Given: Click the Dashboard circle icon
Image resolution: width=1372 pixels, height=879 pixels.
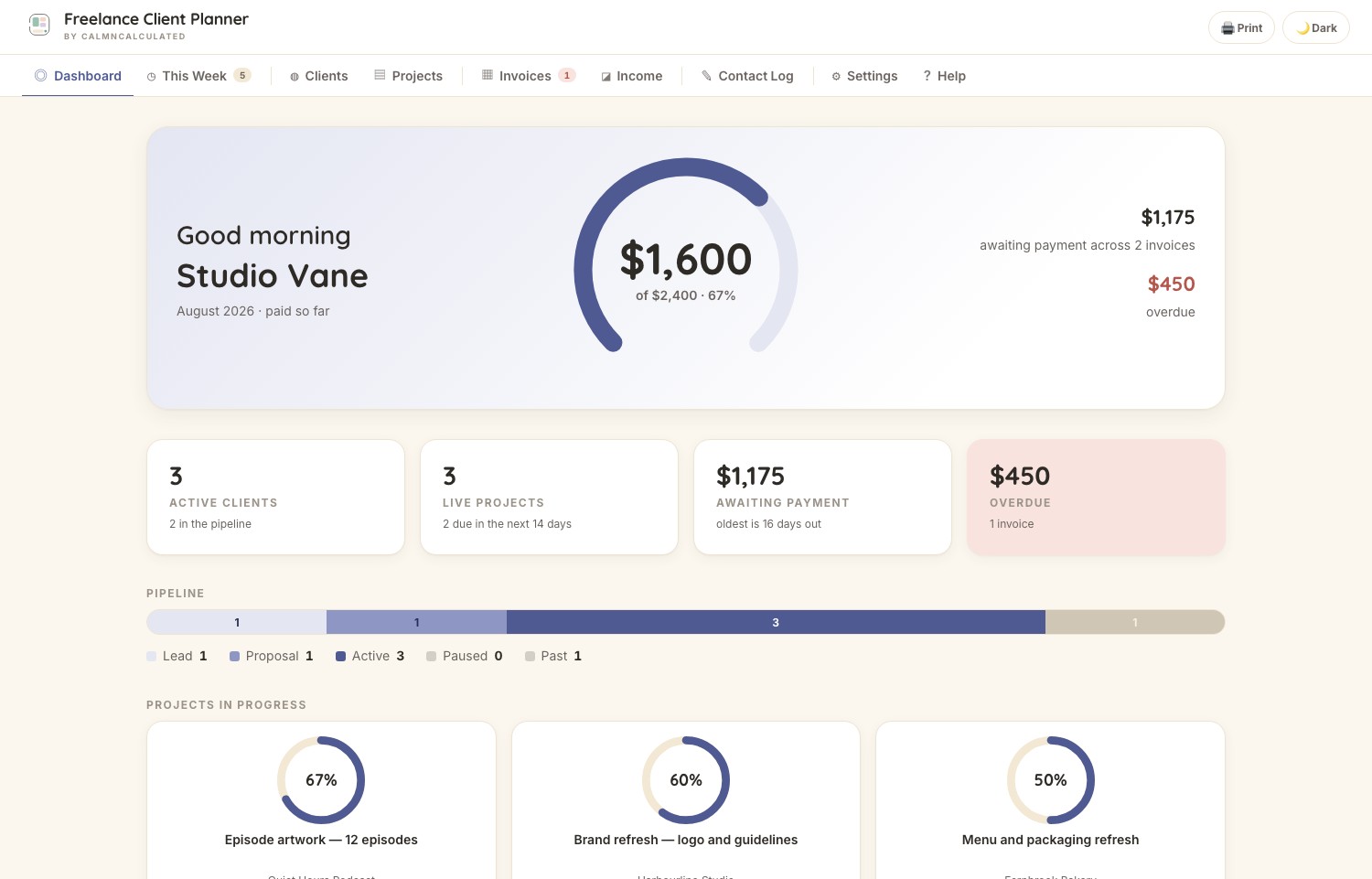Looking at the screenshot, I should (40, 76).
